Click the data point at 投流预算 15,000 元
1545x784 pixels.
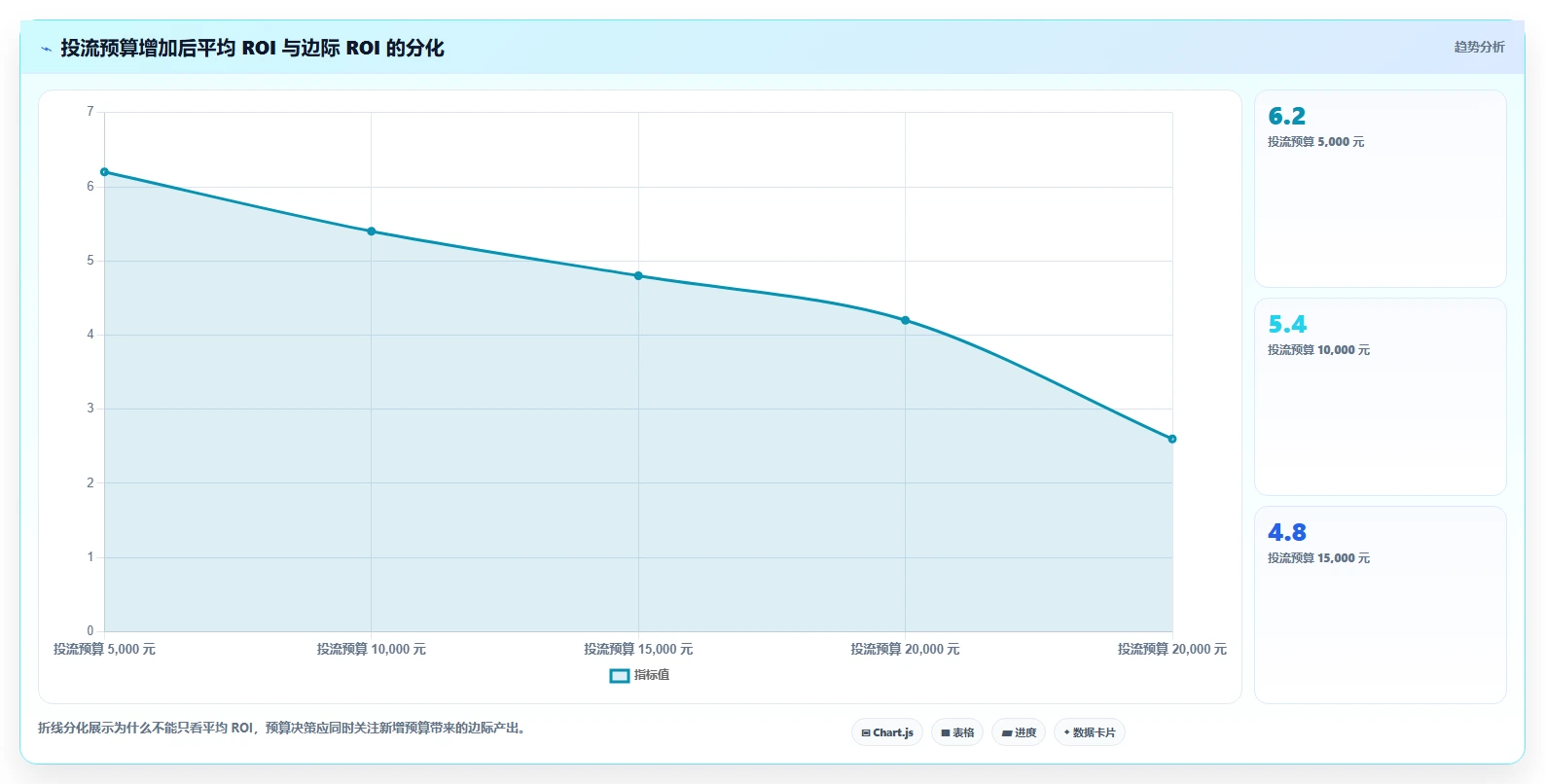pyautogui.click(x=638, y=276)
